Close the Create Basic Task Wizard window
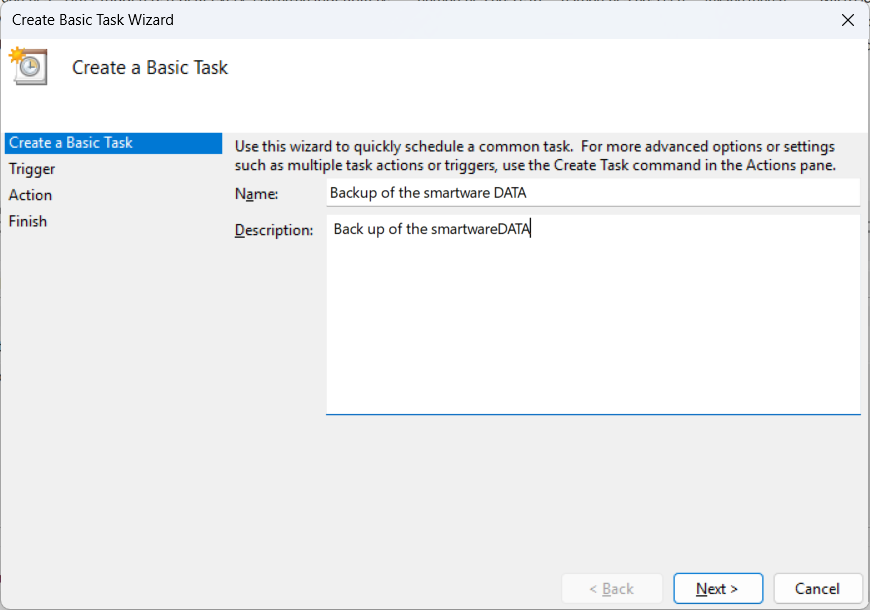 tap(847, 19)
